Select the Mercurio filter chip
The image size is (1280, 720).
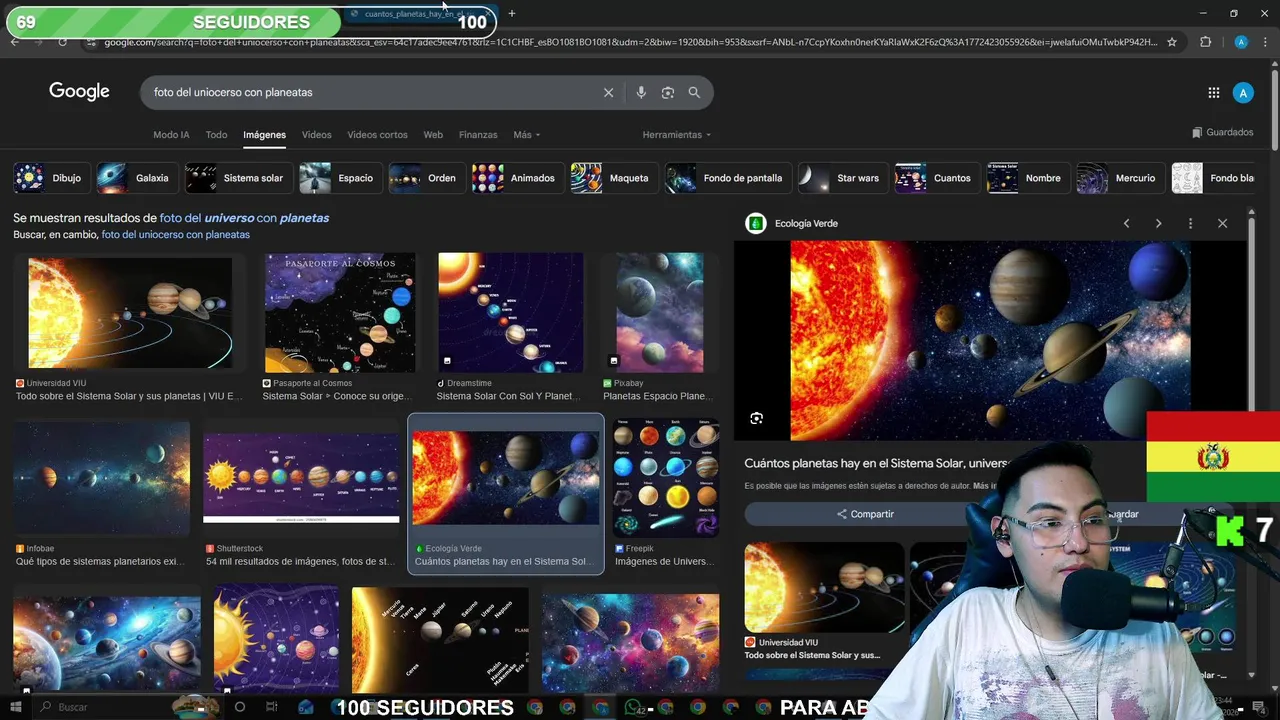(1120, 178)
